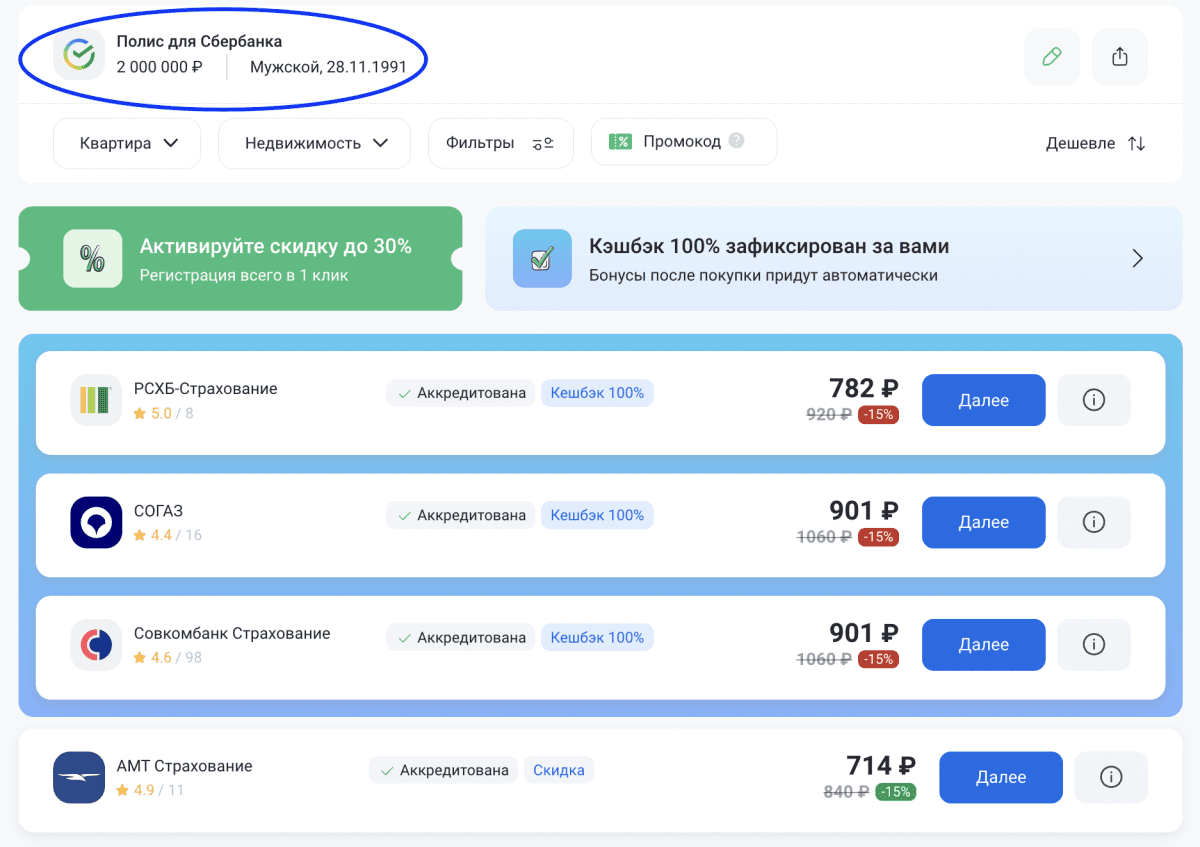Choose Далее for СОГАЗ policy

[983, 522]
